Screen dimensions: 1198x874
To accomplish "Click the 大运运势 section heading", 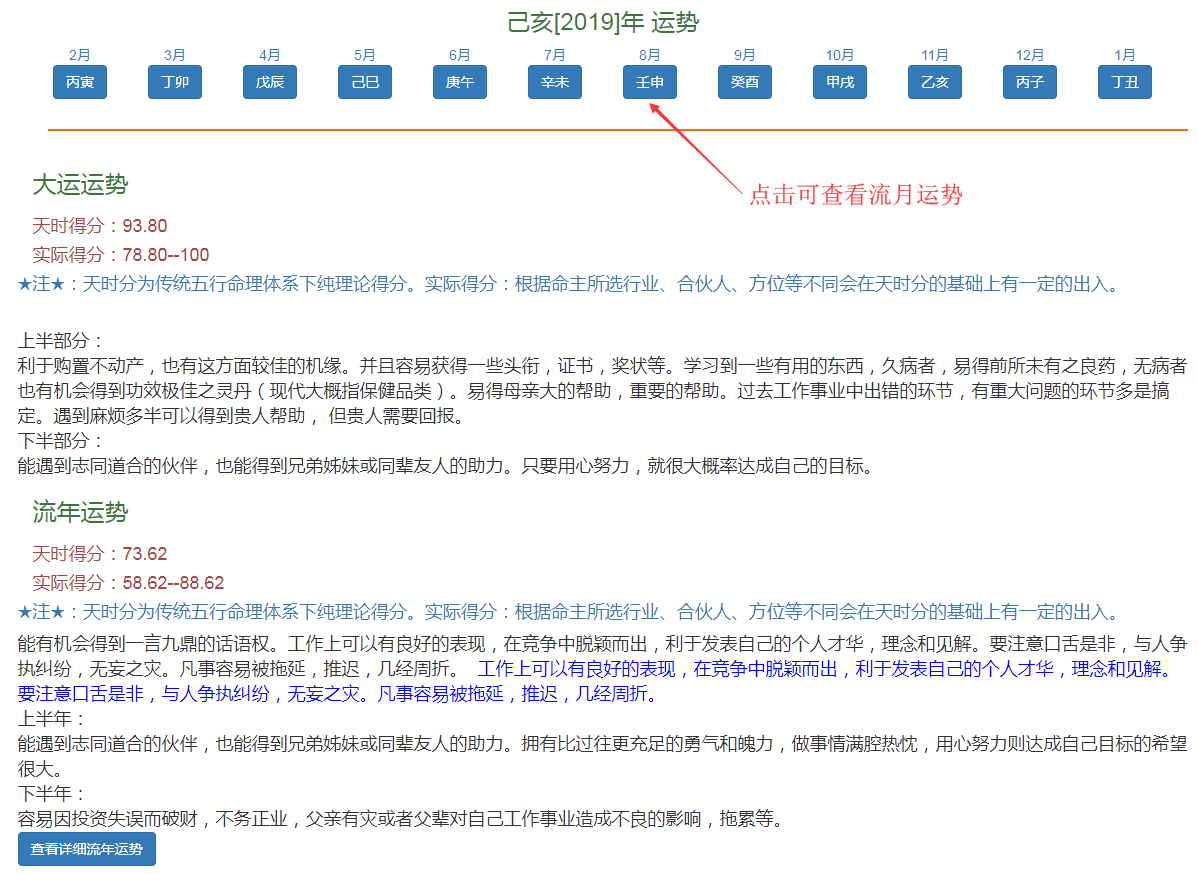I will click(80, 185).
